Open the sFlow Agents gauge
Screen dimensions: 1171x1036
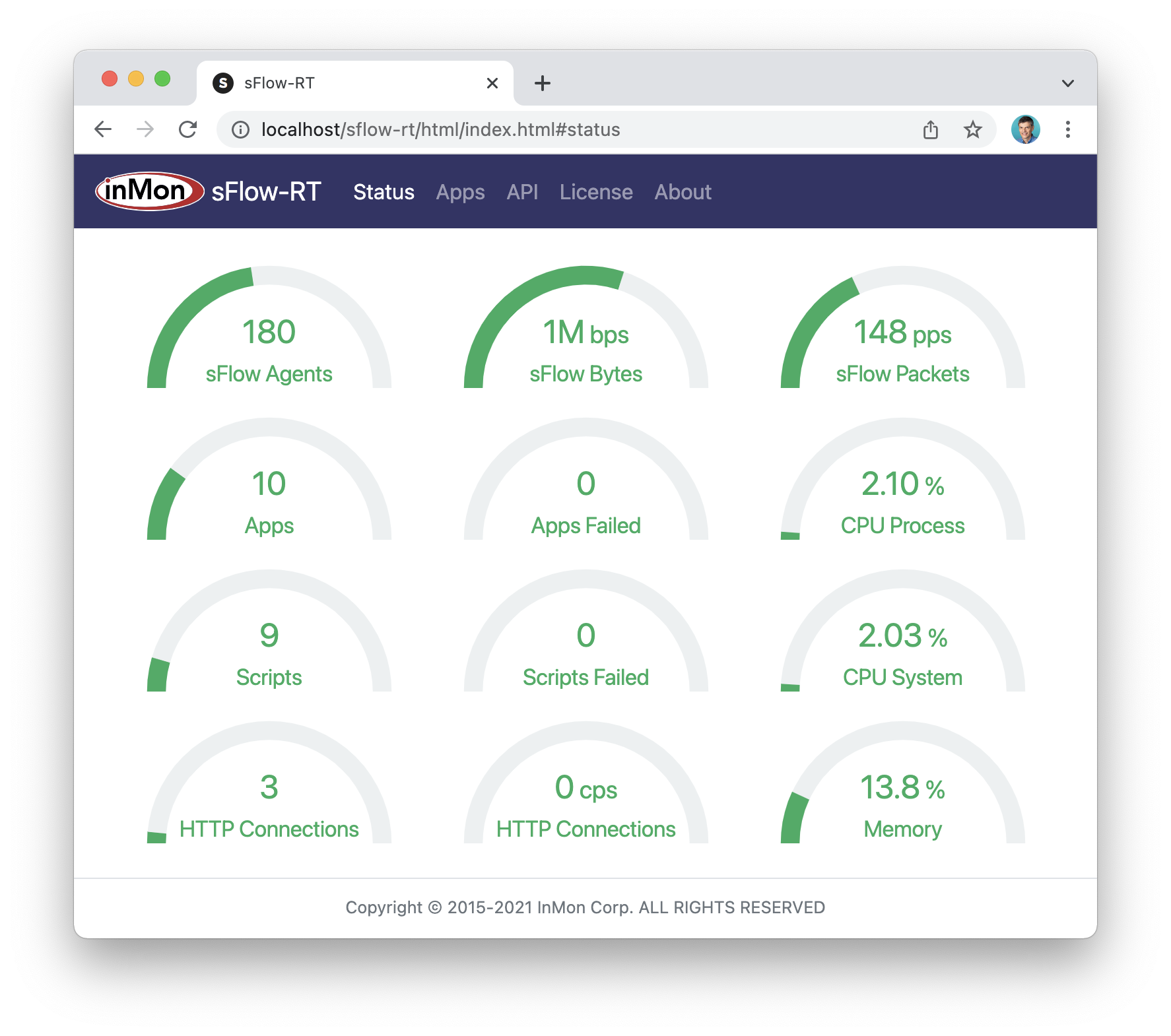(x=268, y=330)
